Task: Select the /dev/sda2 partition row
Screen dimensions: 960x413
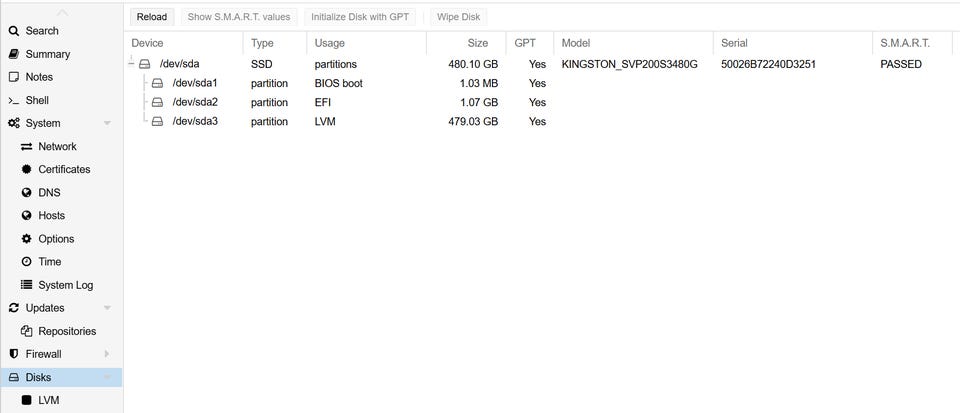Action: 541,103
